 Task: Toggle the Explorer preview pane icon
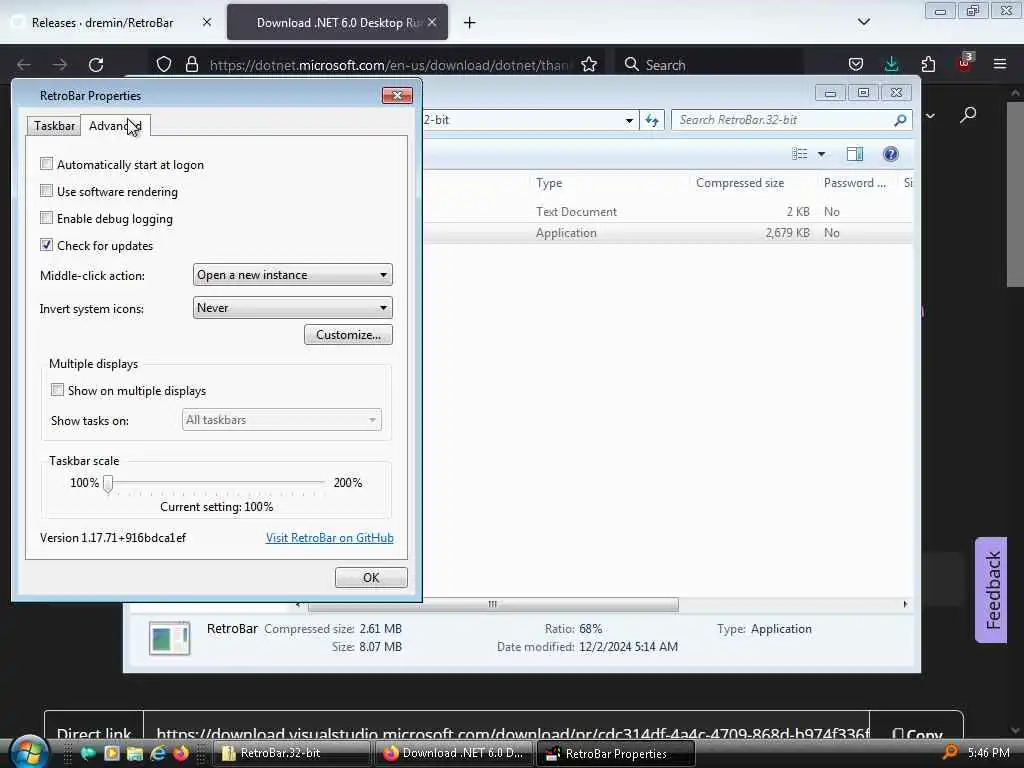pyautogui.click(x=855, y=153)
